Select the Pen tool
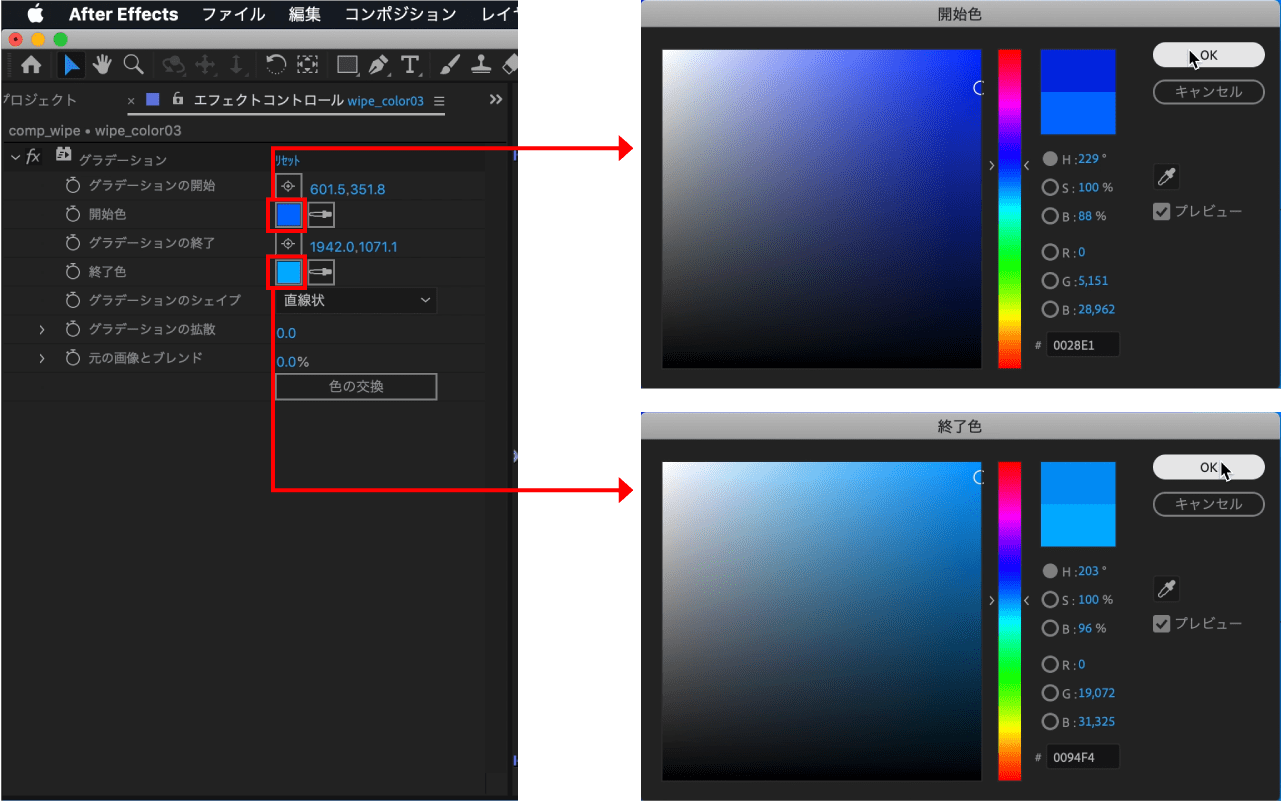The width and height of the screenshot is (1281, 801). point(378,65)
